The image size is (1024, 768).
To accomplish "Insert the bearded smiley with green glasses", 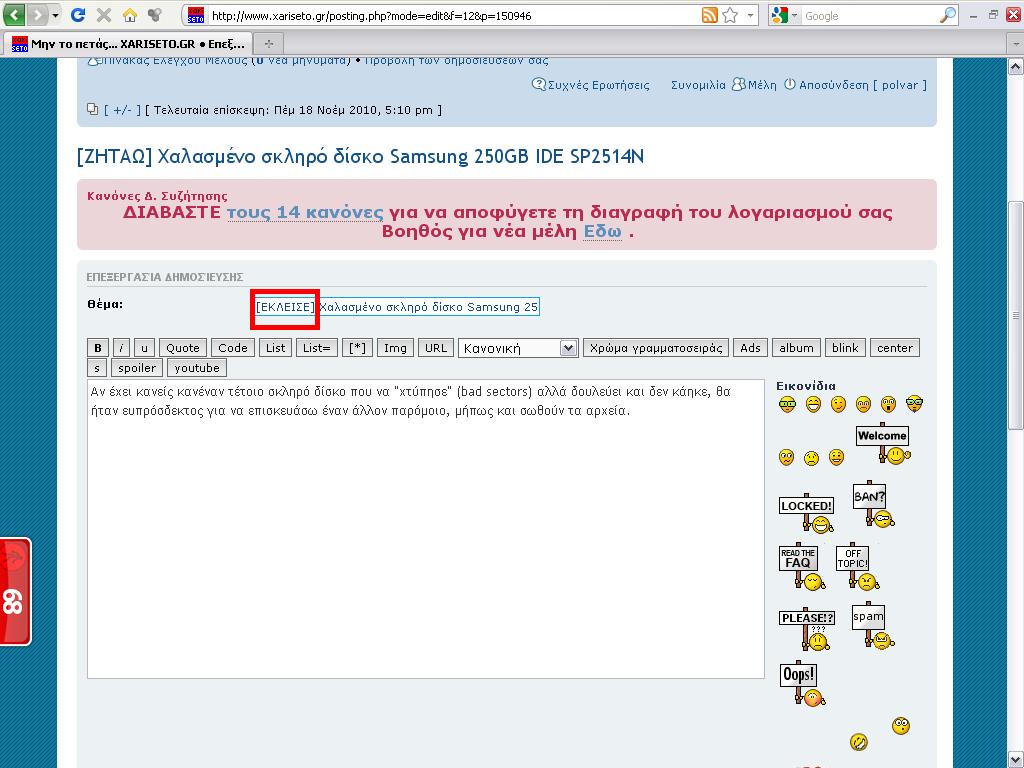I will pos(914,405).
